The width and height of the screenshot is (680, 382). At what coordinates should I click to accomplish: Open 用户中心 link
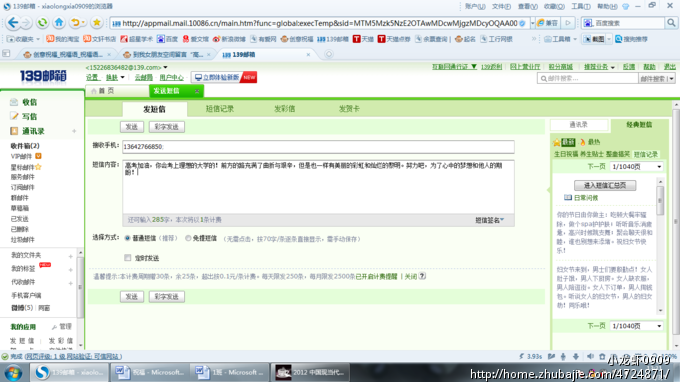click(171, 77)
